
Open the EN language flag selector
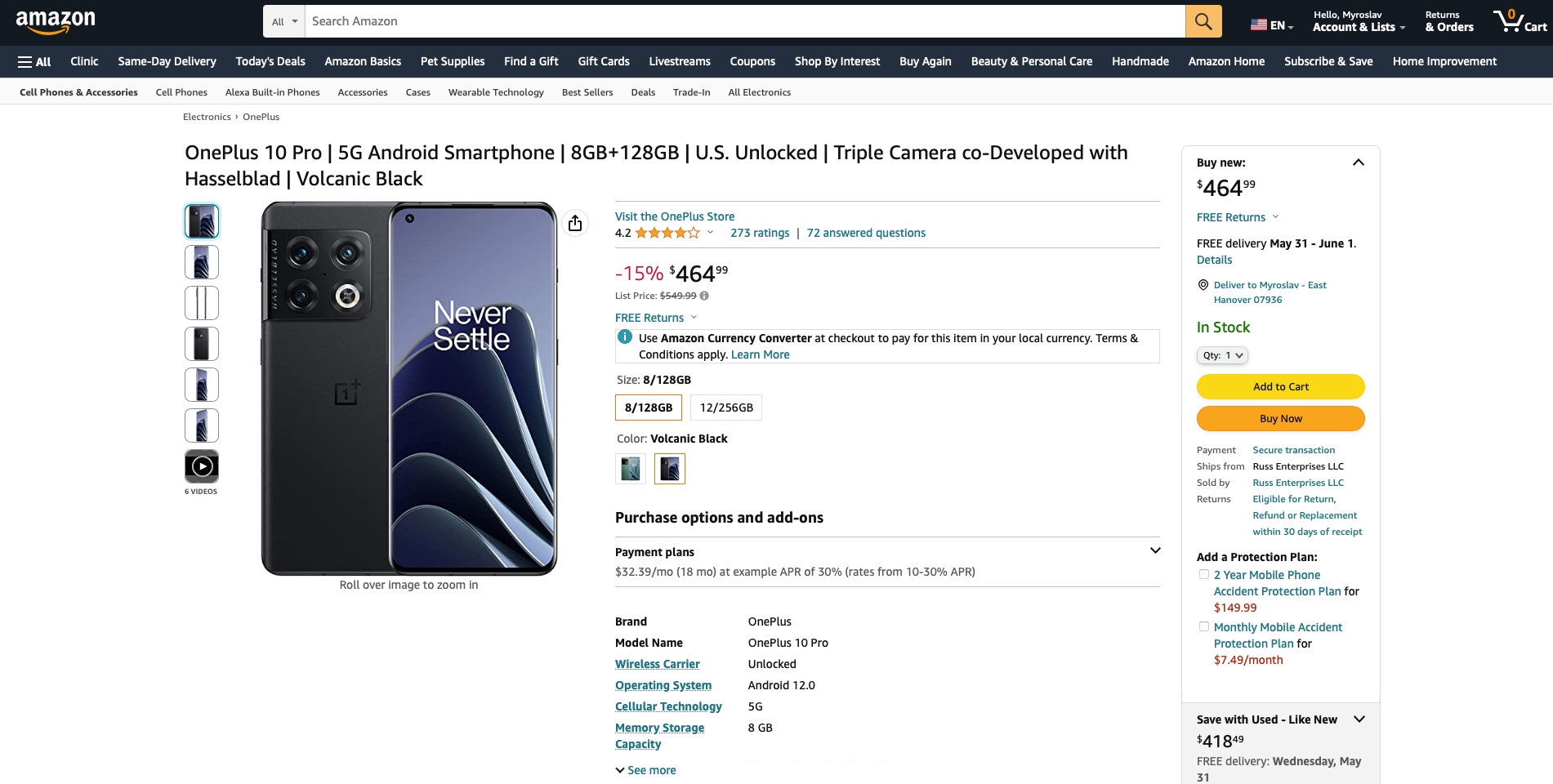(x=1271, y=25)
